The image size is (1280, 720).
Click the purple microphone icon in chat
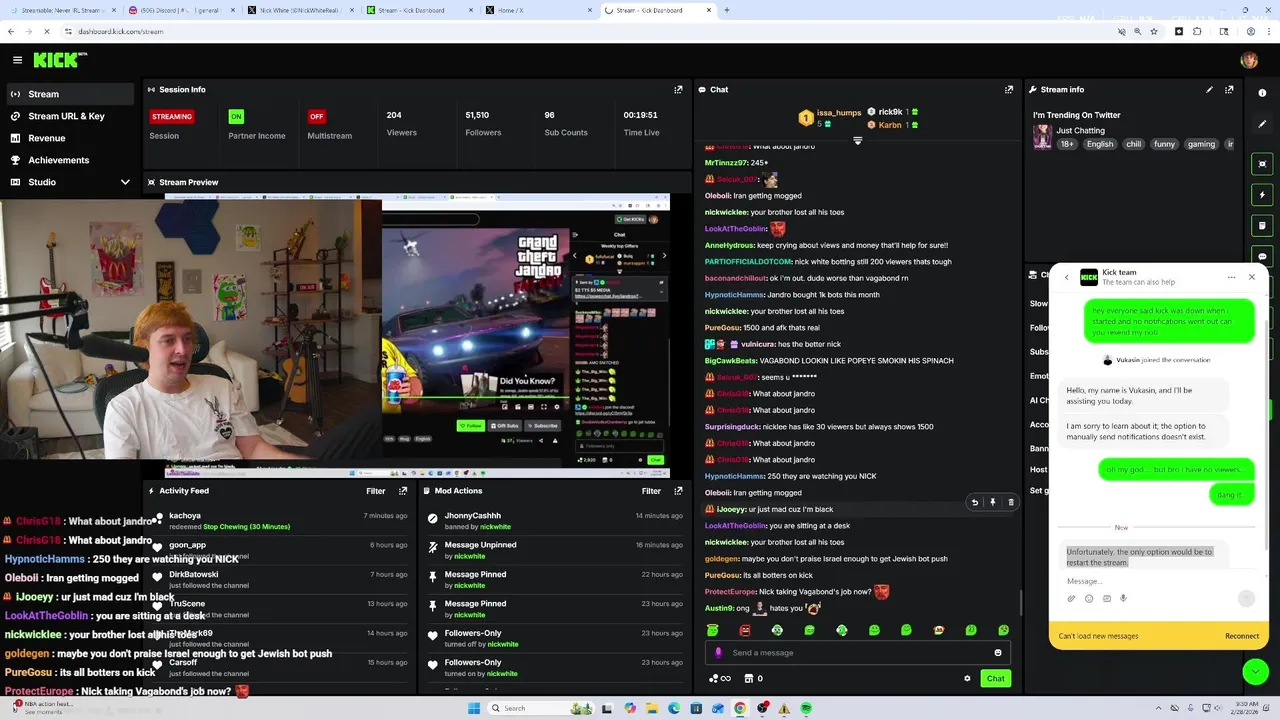click(x=718, y=653)
